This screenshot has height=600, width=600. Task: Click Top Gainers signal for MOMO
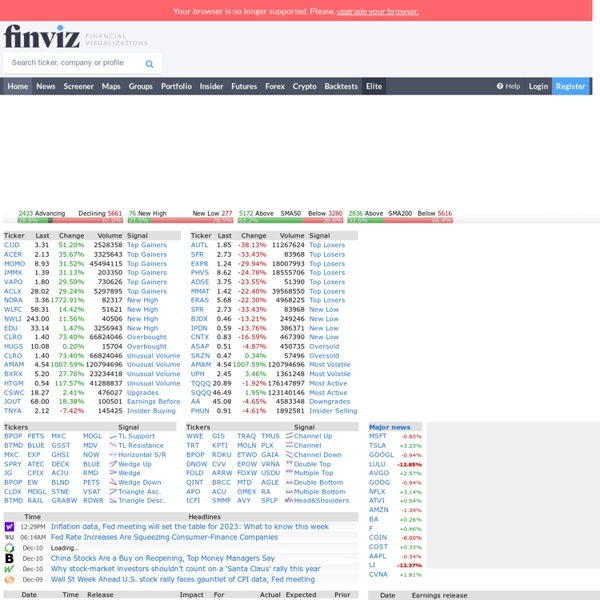(147, 264)
